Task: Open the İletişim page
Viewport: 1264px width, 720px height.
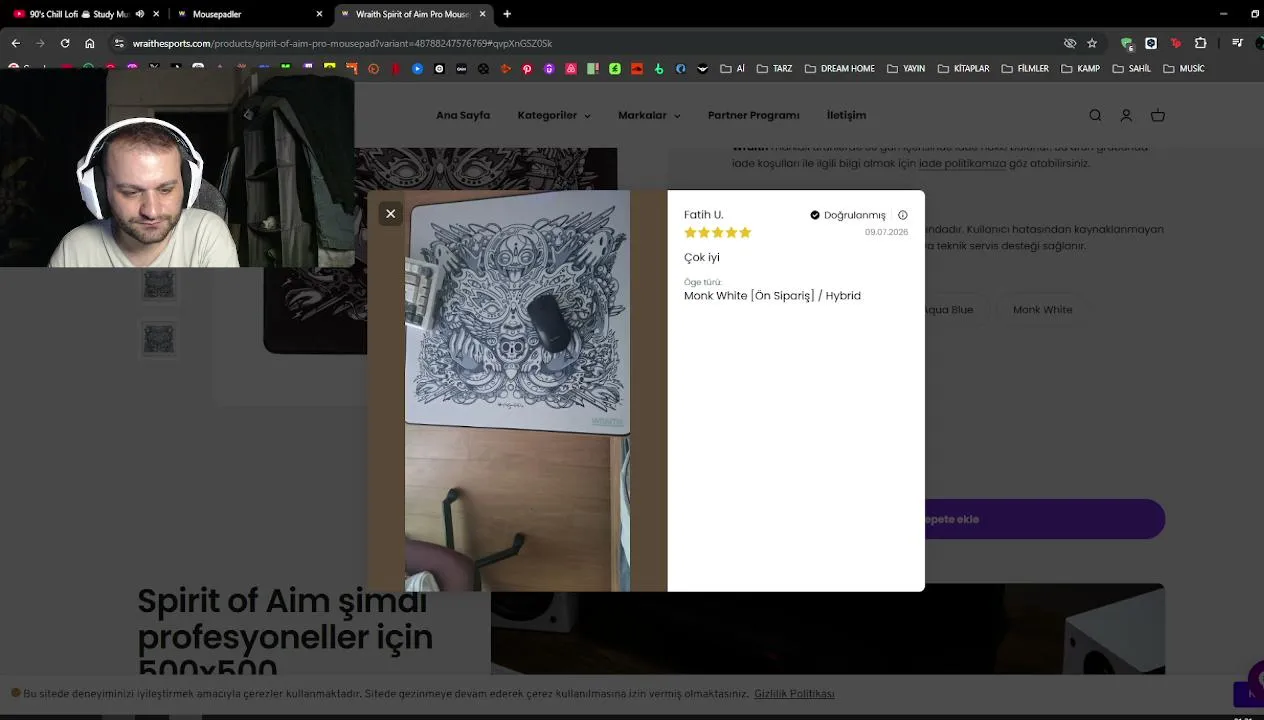Action: (846, 115)
